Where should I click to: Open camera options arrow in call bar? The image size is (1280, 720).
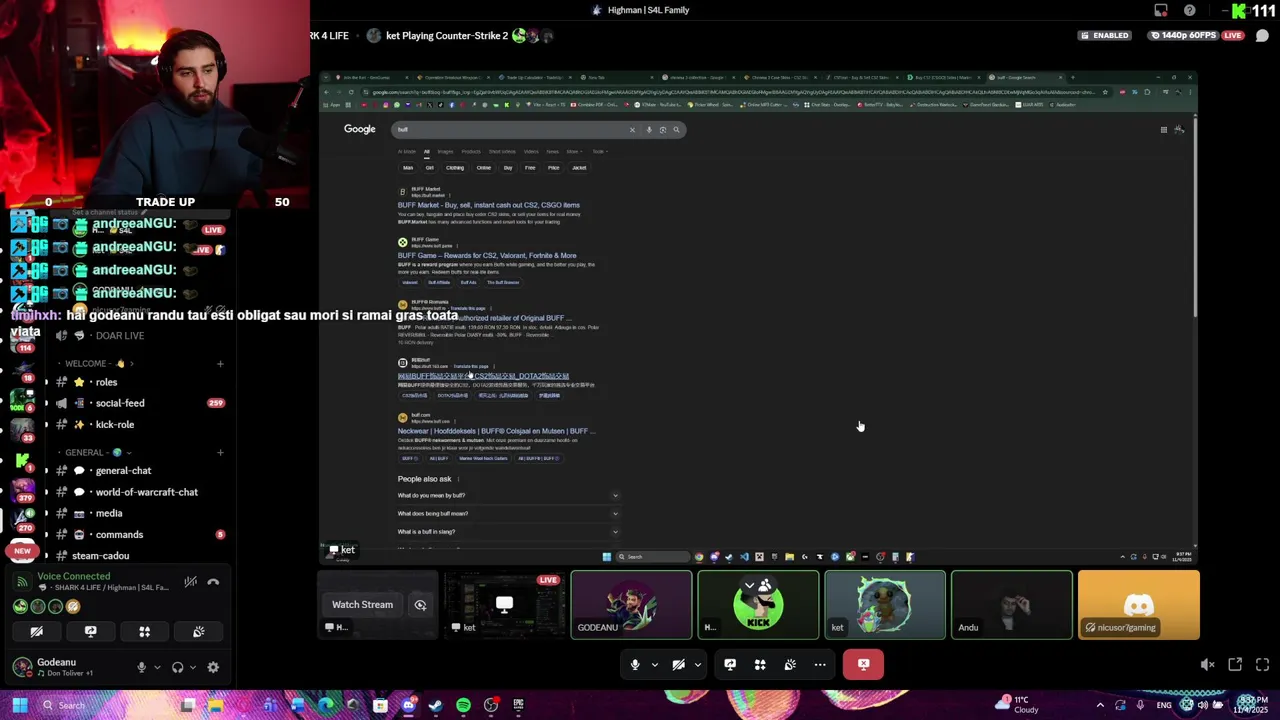(698, 664)
